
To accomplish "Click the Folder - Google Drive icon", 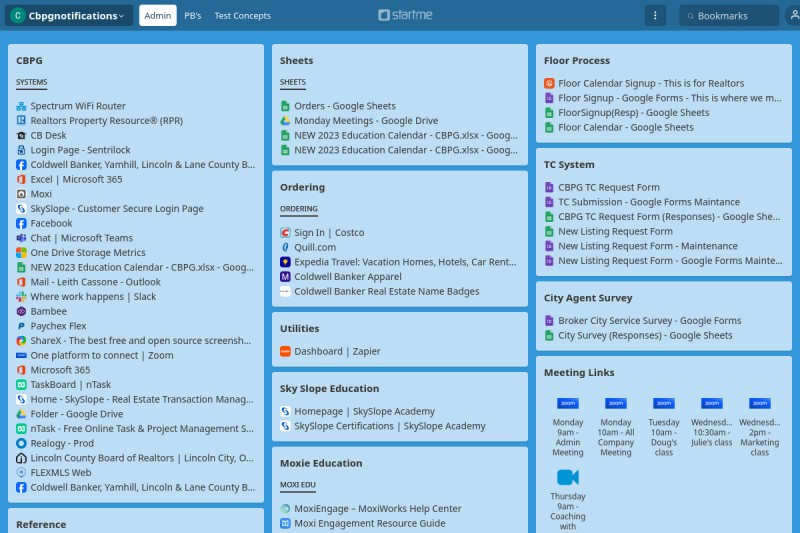I will tap(21, 414).
